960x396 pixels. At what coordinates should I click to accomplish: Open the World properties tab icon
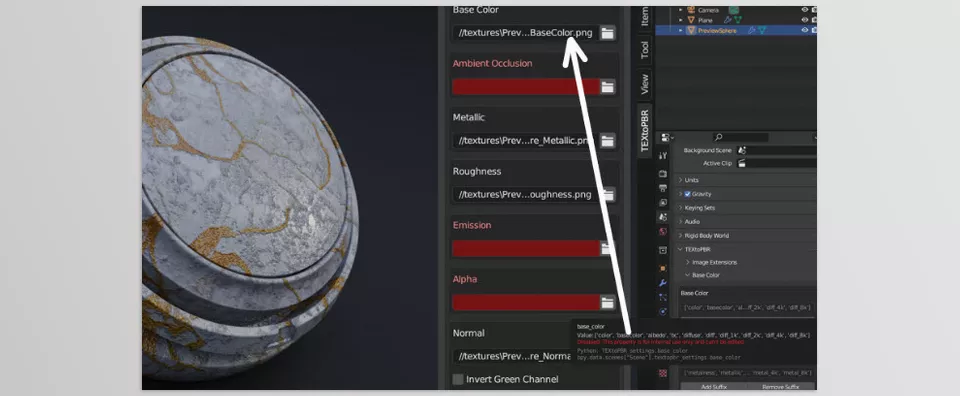point(662,232)
